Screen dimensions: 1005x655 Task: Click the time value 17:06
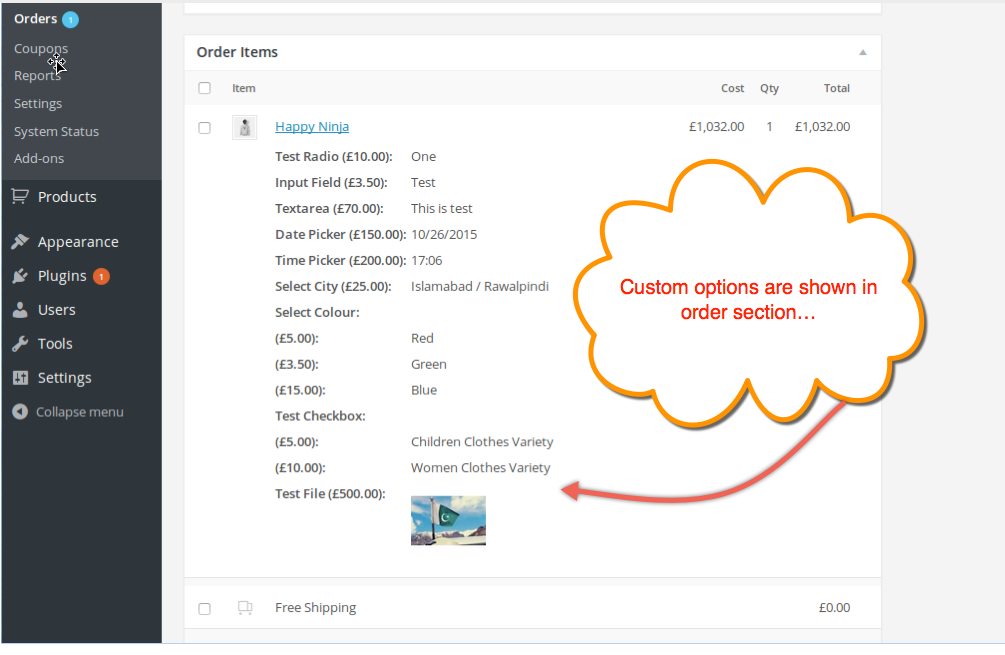click(x=427, y=260)
